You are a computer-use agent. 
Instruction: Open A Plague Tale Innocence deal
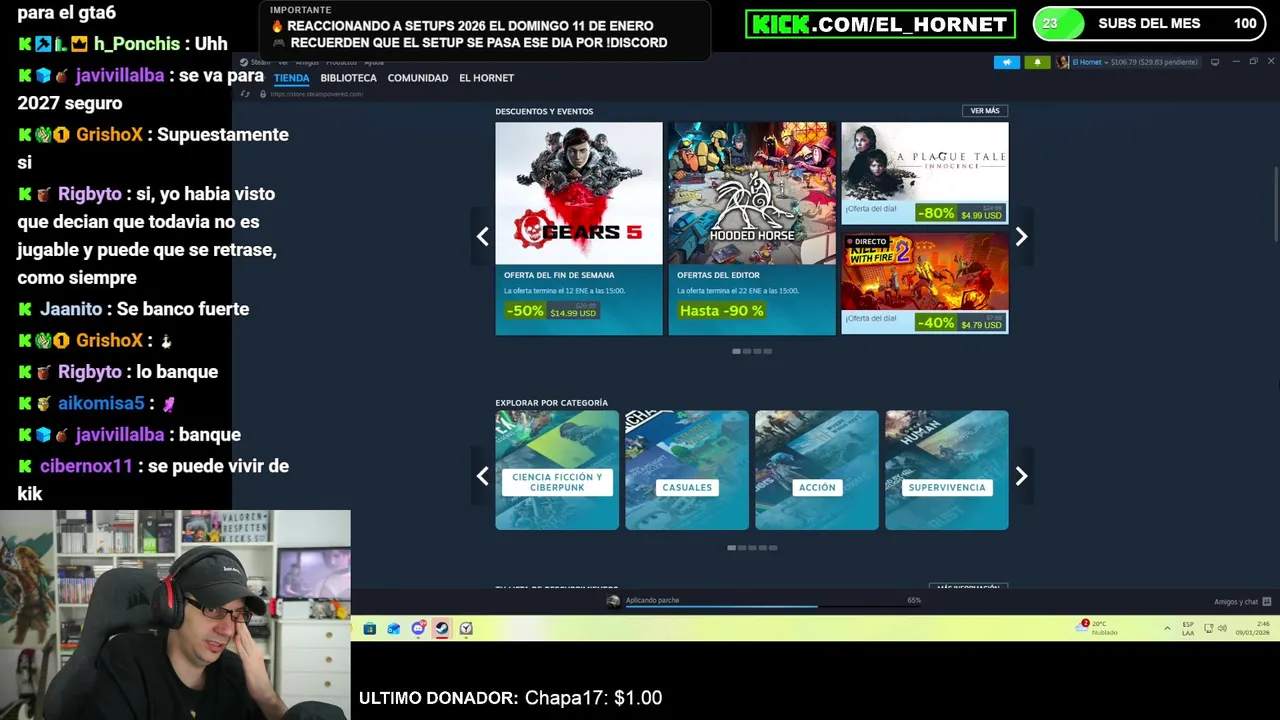pos(925,173)
